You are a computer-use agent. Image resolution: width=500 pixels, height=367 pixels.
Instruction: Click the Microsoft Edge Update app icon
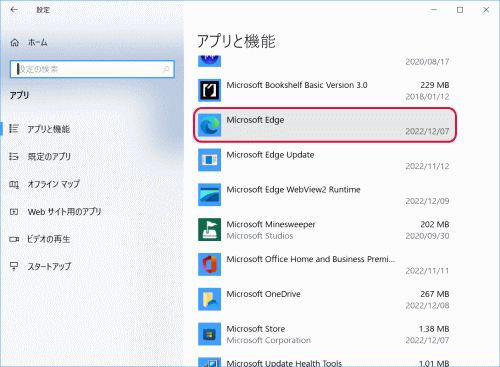[x=209, y=160]
